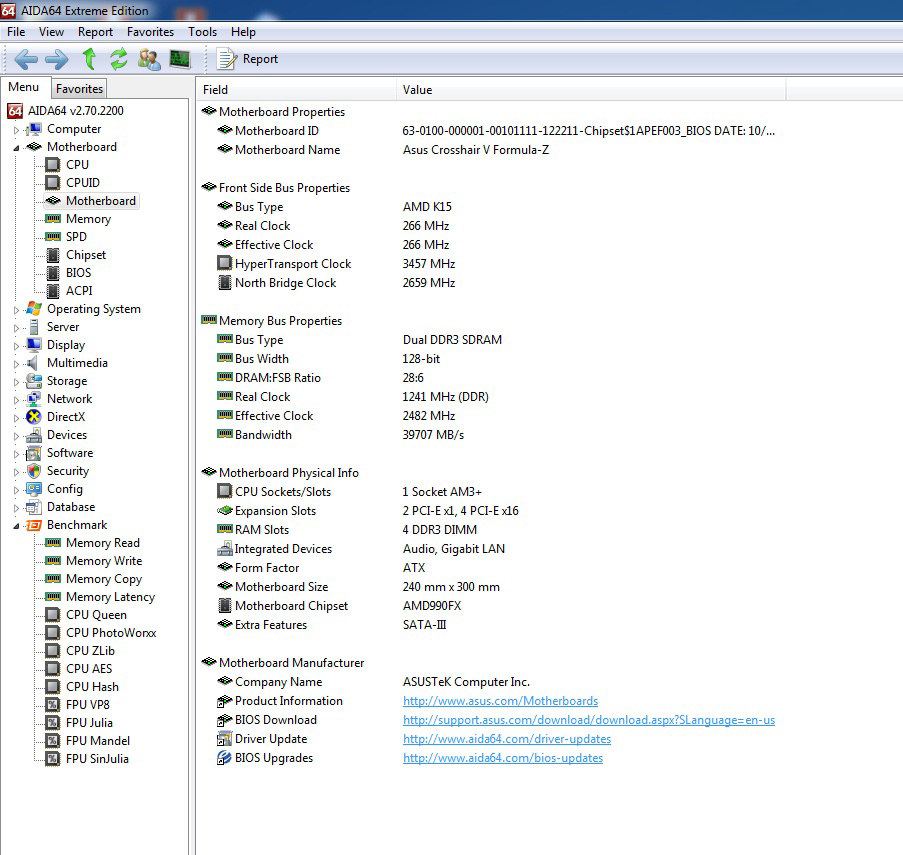
Task: Open the asus.com/Motherboards product link
Action: (x=500, y=701)
